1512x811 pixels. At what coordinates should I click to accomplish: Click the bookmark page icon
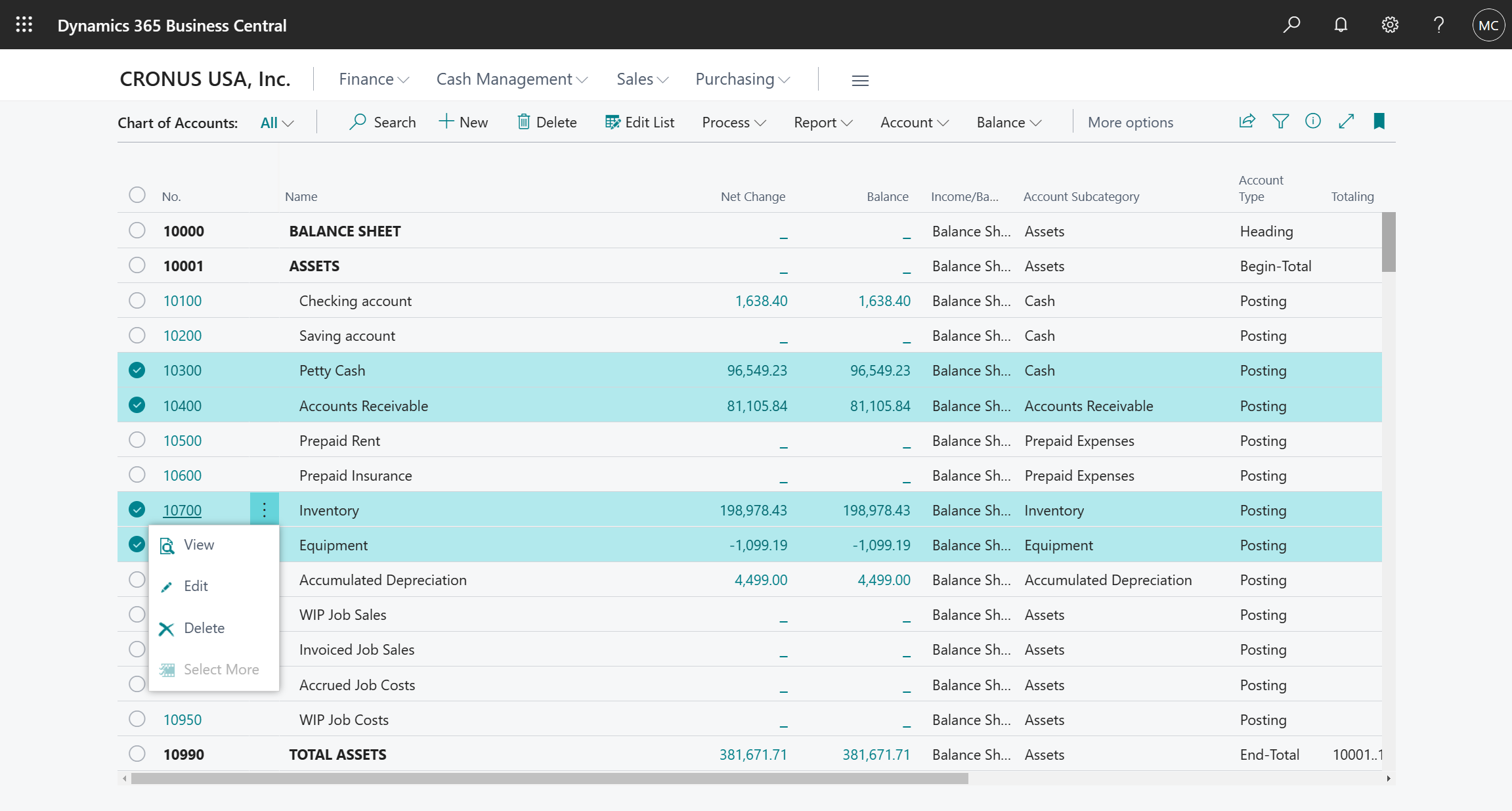pyautogui.click(x=1379, y=121)
